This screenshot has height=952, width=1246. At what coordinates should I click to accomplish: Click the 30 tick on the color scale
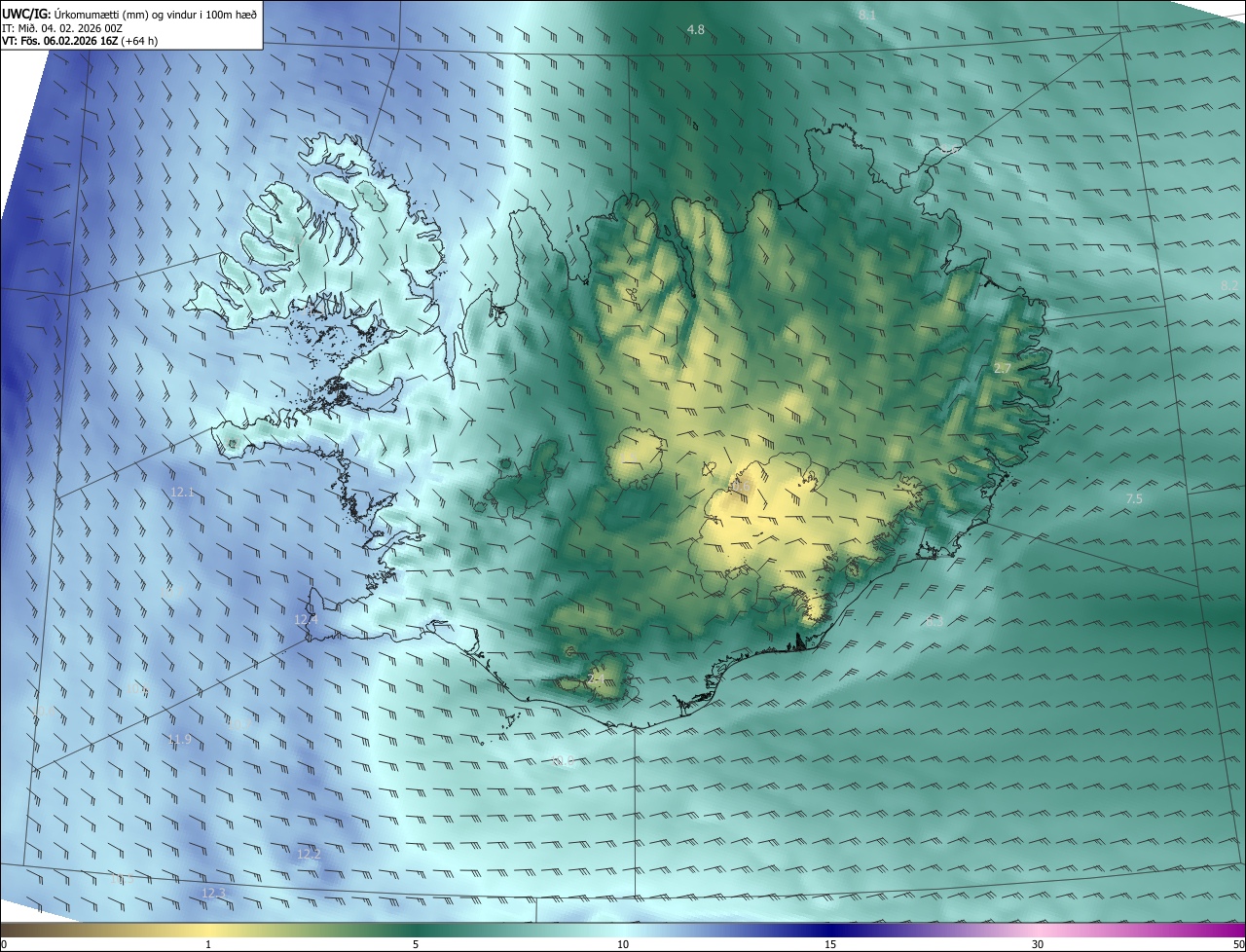[x=1038, y=944]
